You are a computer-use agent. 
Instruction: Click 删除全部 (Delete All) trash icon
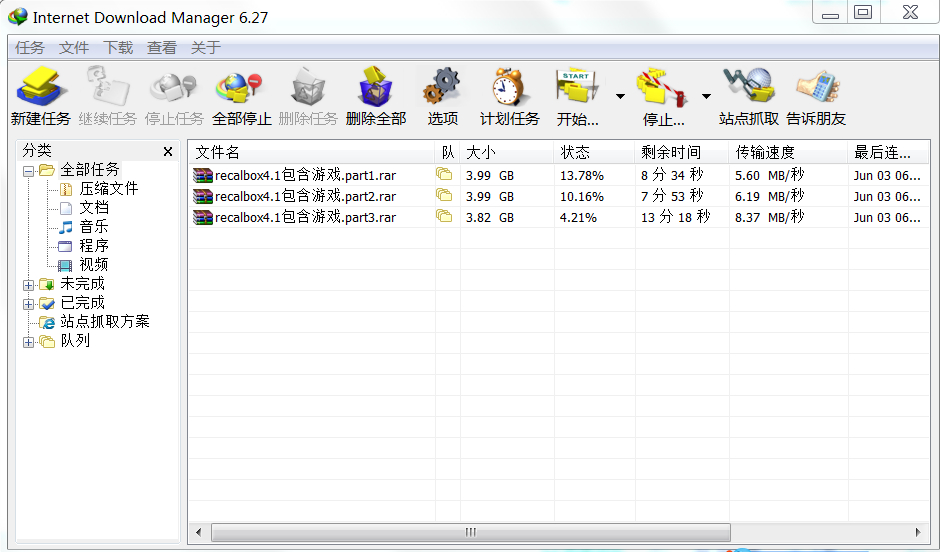click(x=375, y=88)
